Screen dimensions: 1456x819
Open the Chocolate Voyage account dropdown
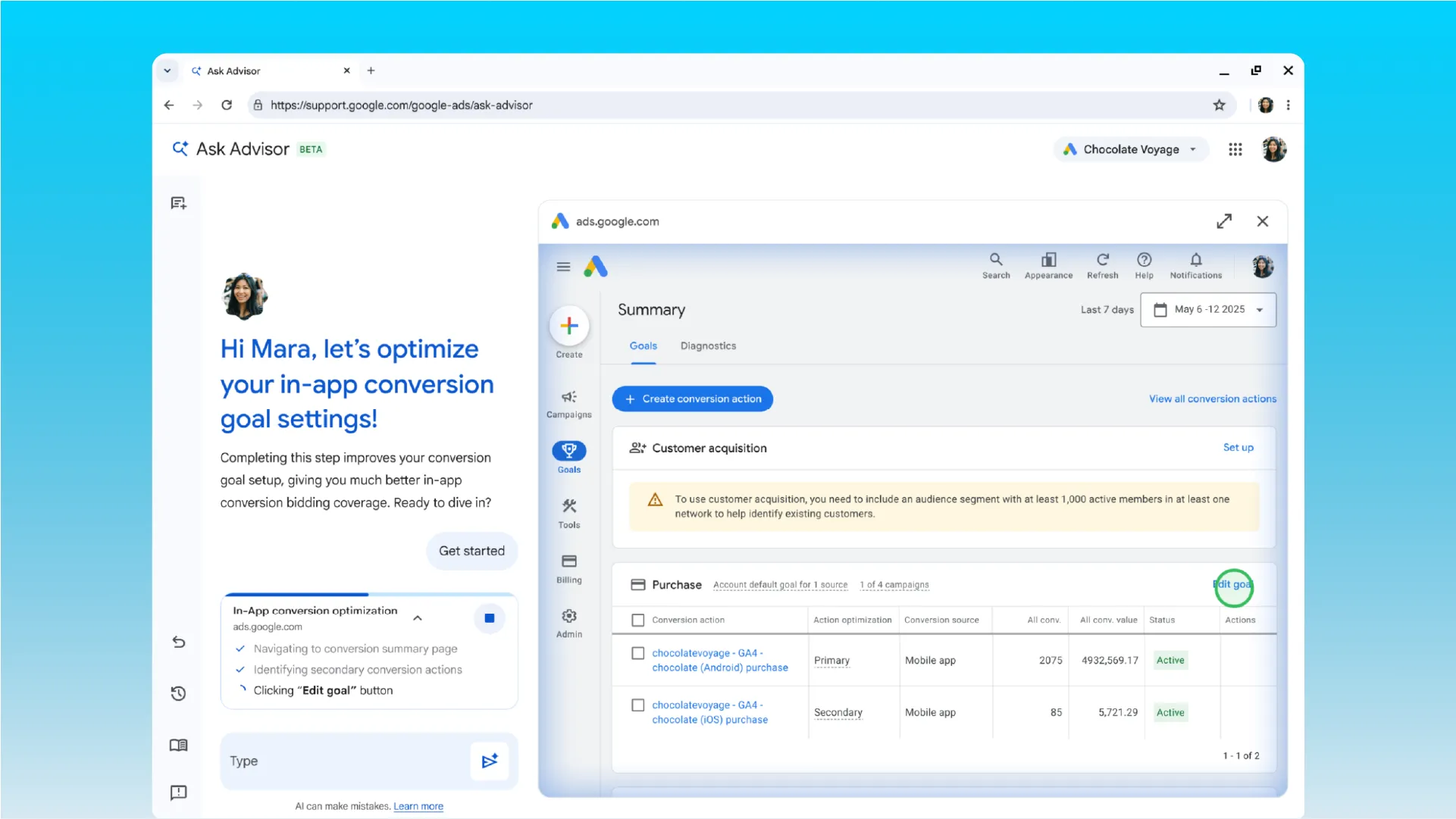tap(1131, 149)
